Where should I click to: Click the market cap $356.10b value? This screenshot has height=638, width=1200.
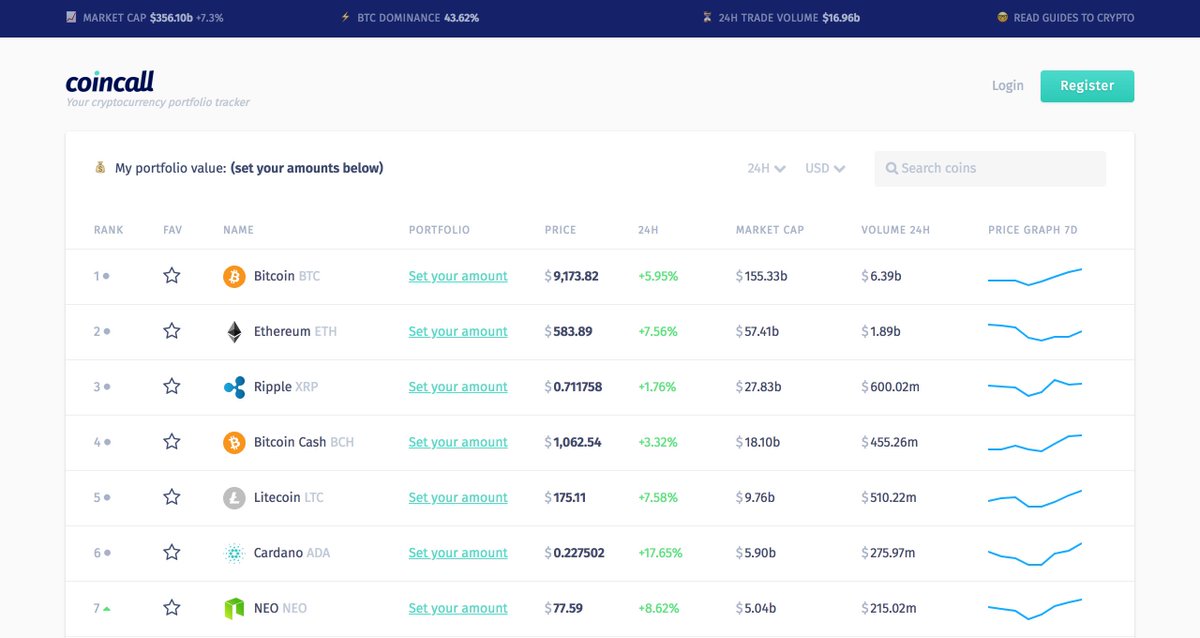(x=172, y=18)
